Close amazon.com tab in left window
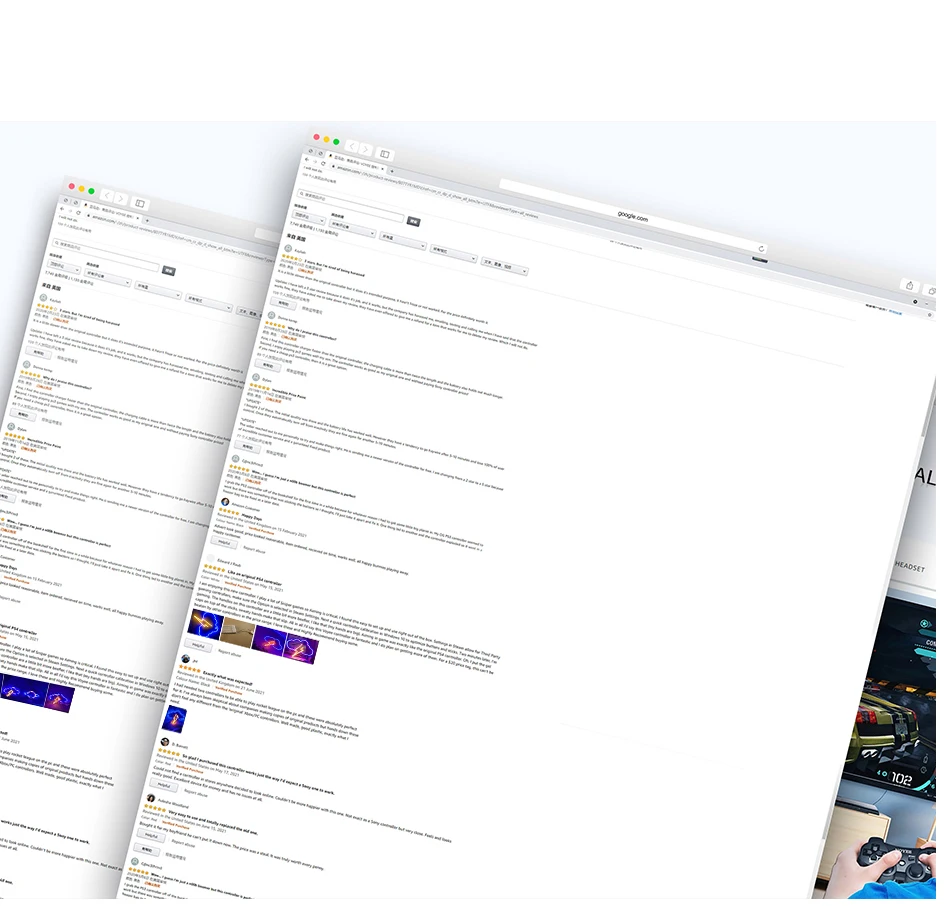Viewport: 950px width, 910px height. click(138, 219)
